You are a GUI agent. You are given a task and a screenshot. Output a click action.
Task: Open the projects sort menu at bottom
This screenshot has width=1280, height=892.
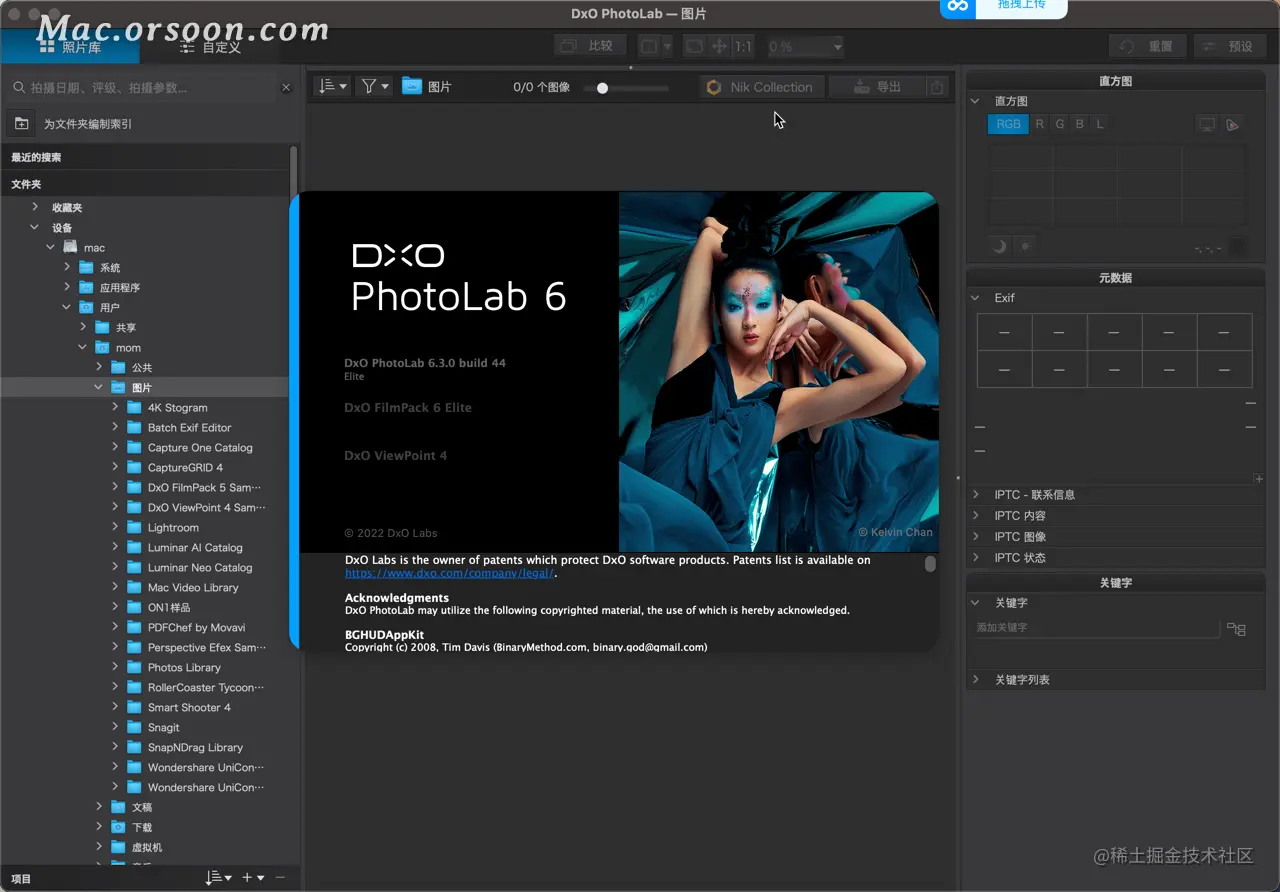[x=218, y=878]
